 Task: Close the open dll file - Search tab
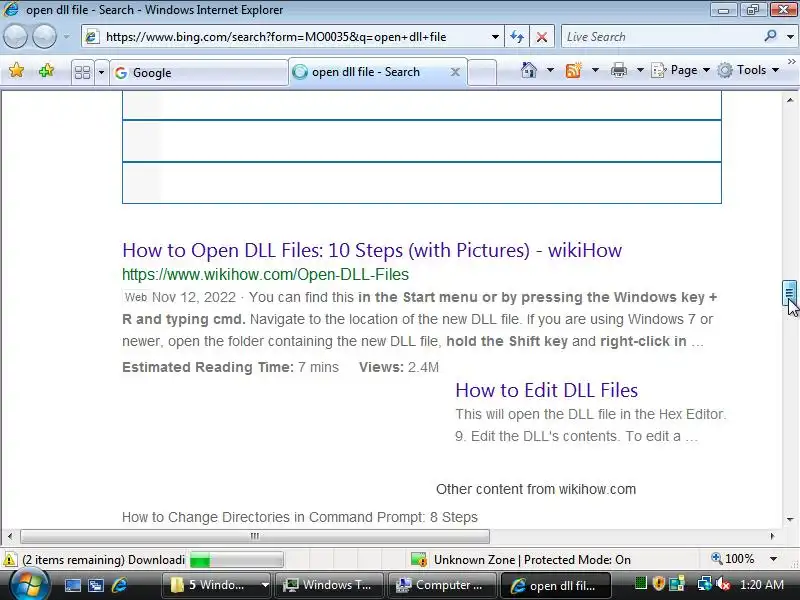tap(455, 72)
